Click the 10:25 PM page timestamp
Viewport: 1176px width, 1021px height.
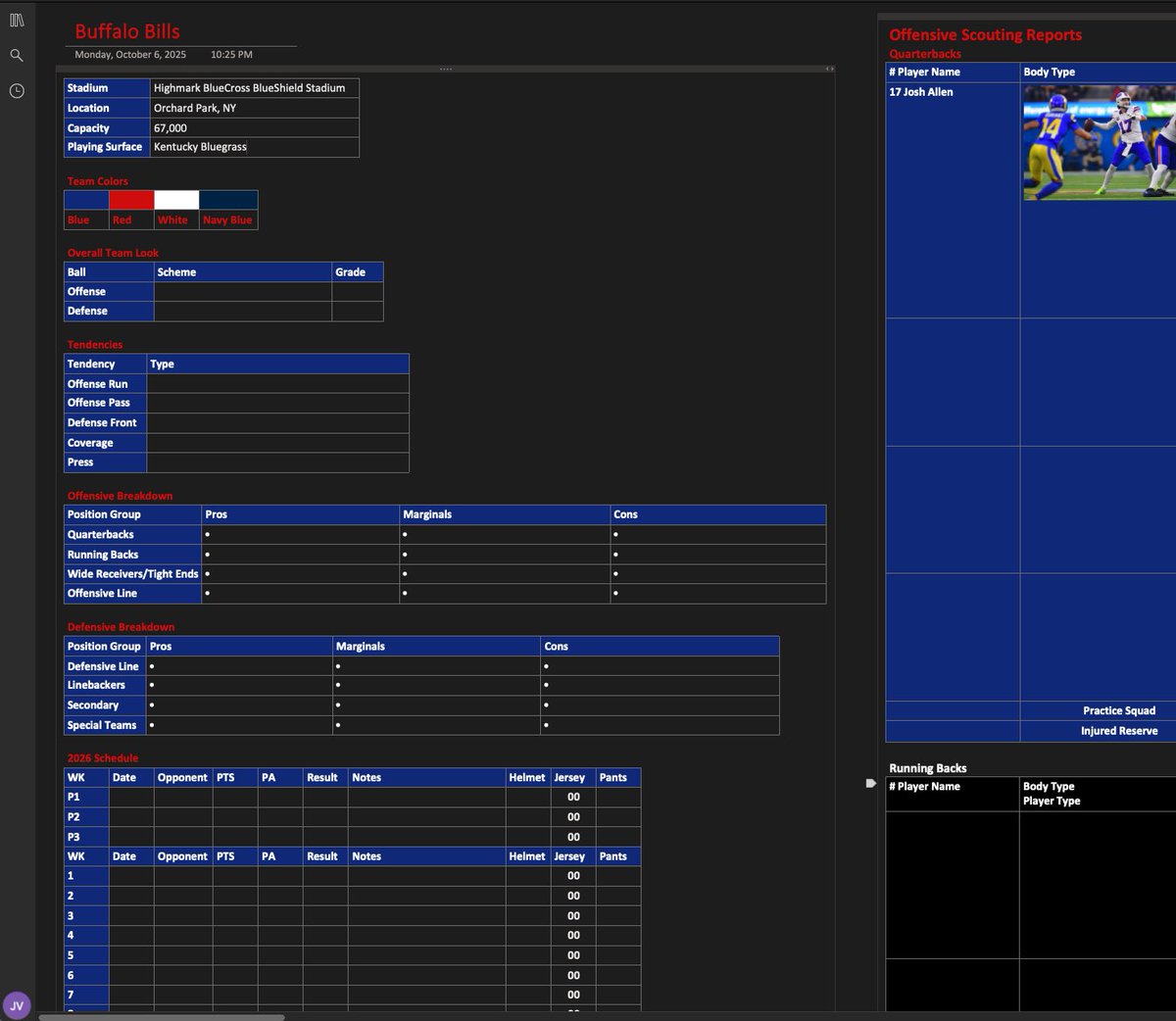pos(231,55)
